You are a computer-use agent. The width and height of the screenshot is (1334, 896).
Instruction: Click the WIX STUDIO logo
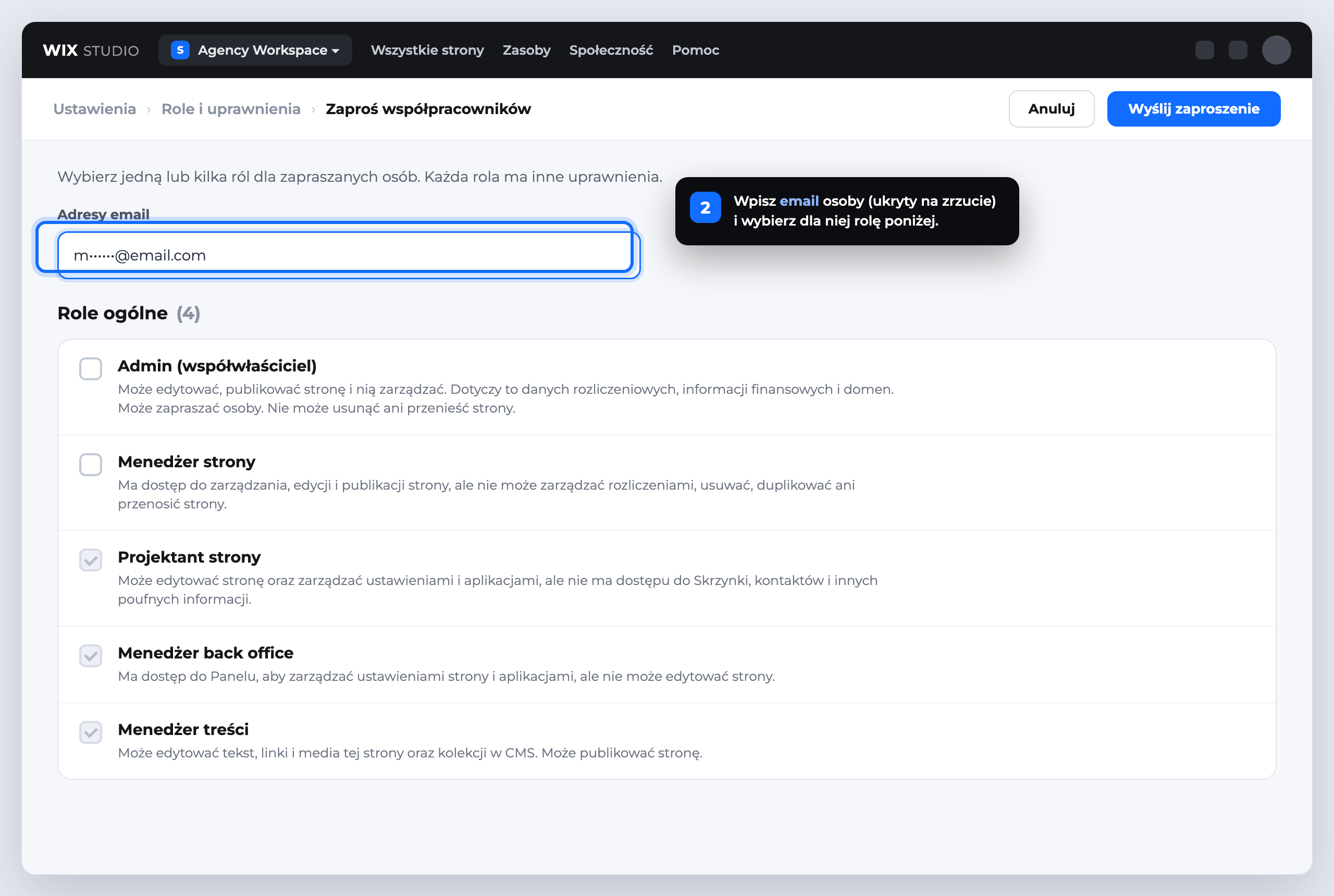[91, 51]
